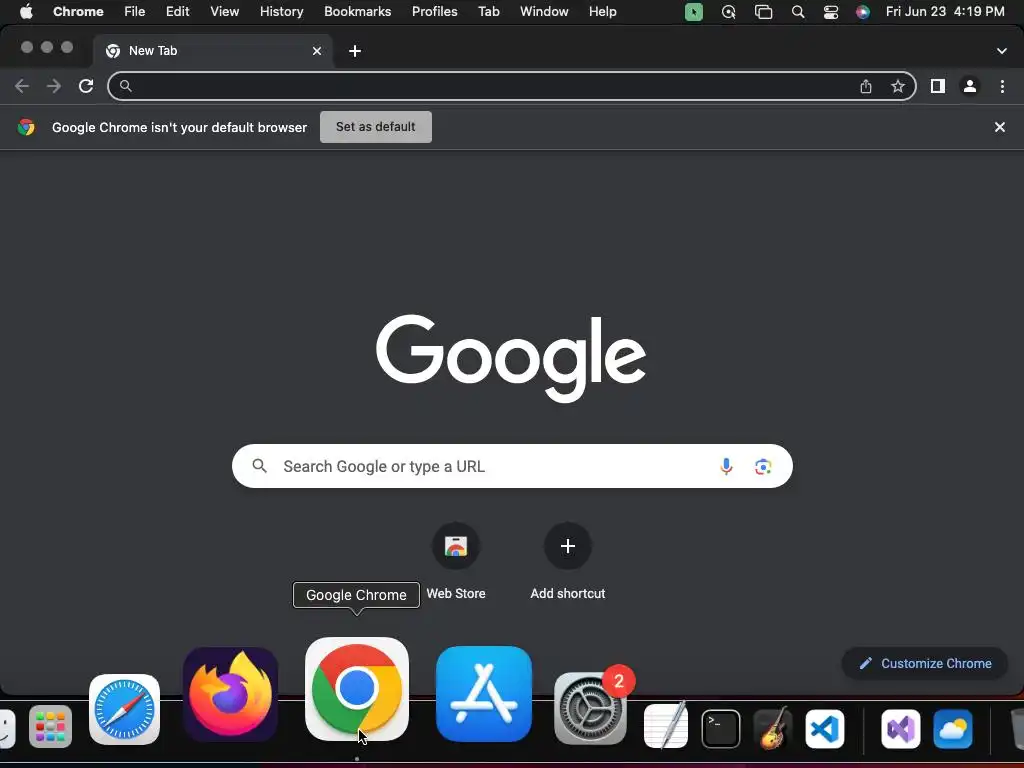The width and height of the screenshot is (1024, 768).
Task: Search by image with Google Lens
Action: [x=763, y=466]
